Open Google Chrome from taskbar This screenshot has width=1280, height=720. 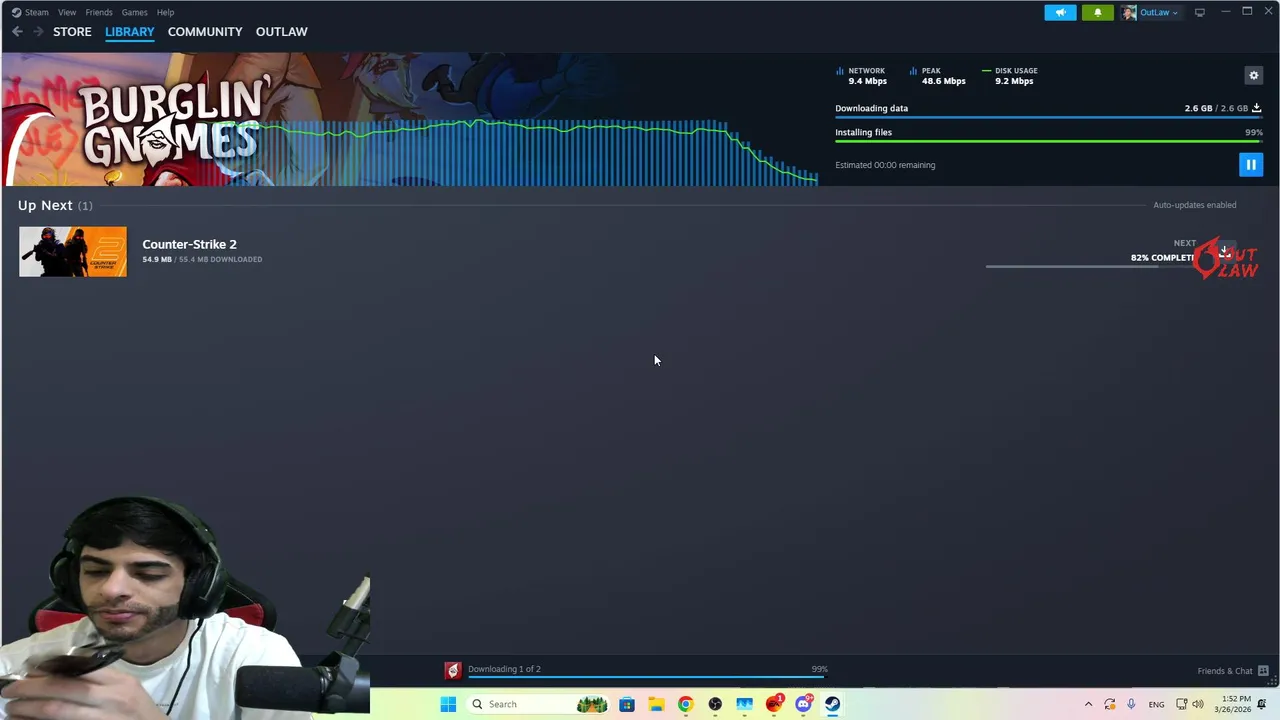coord(685,704)
